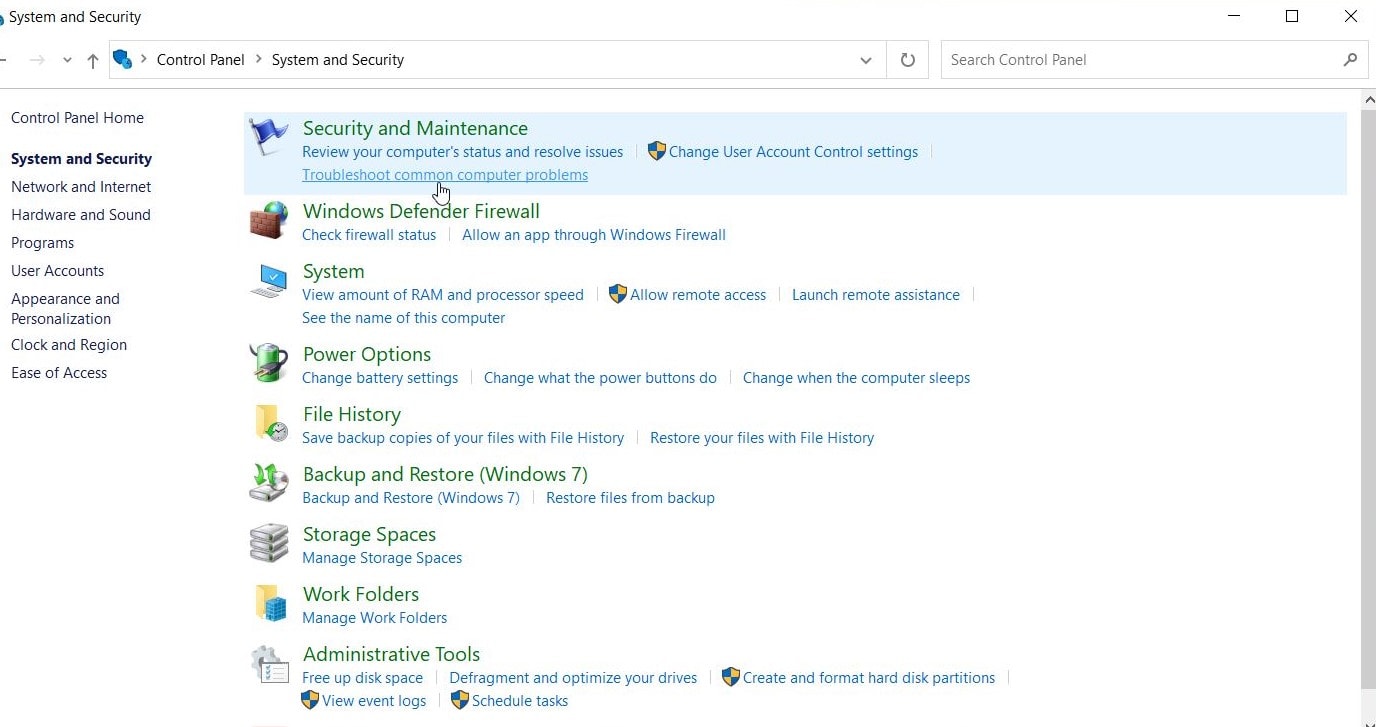Image resolution: width=1376 pixels, height=727 pixels.
Task: Click Restore files from backup
Action: click(x=630, y=498)
